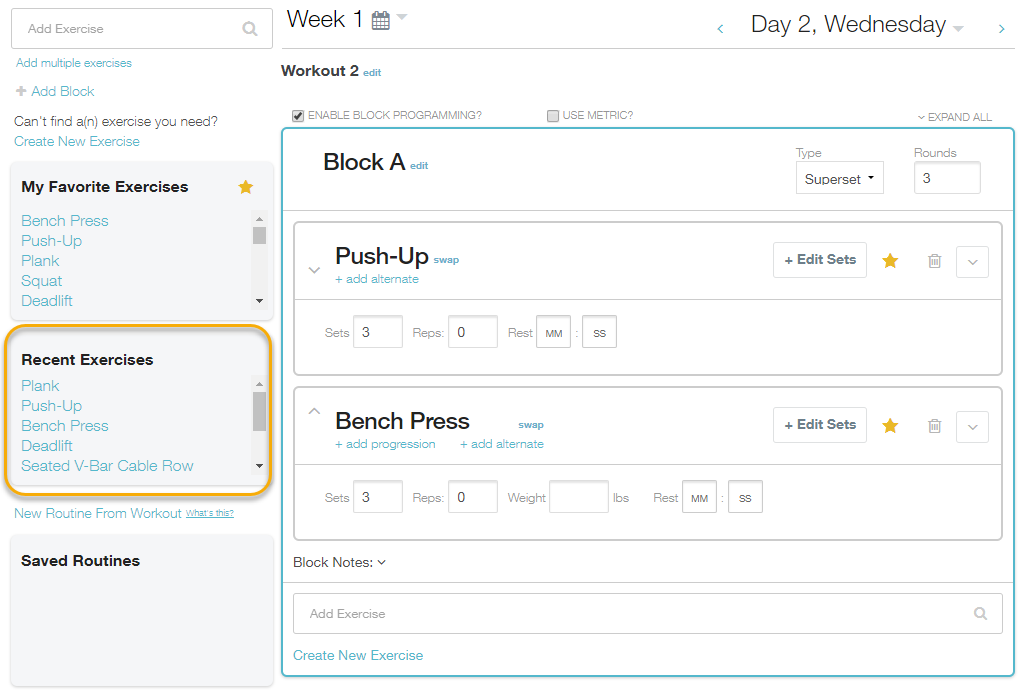Viewport: 1022px width, 692px height.
Task: Click Edit Sets for Bench Press
Action: 819,425
